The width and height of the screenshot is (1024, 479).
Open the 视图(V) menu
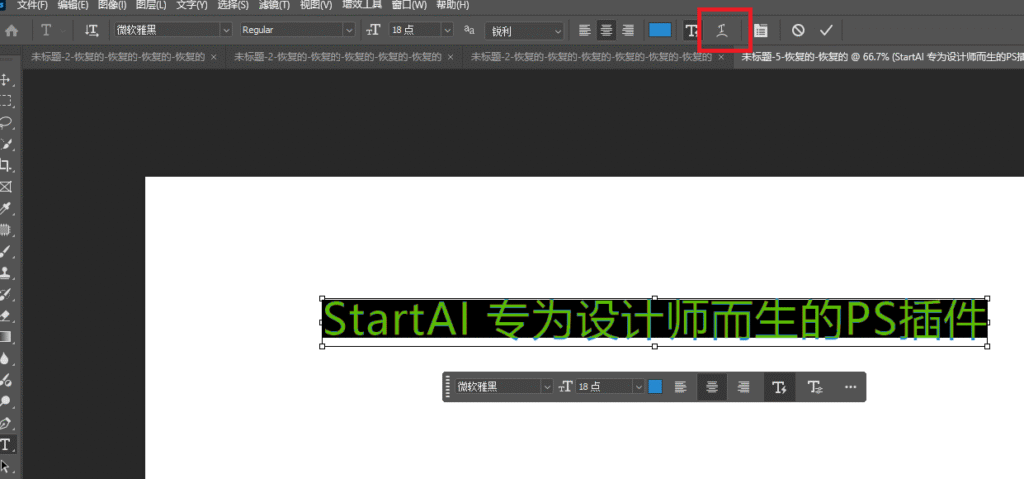click(x=315, y=5)
